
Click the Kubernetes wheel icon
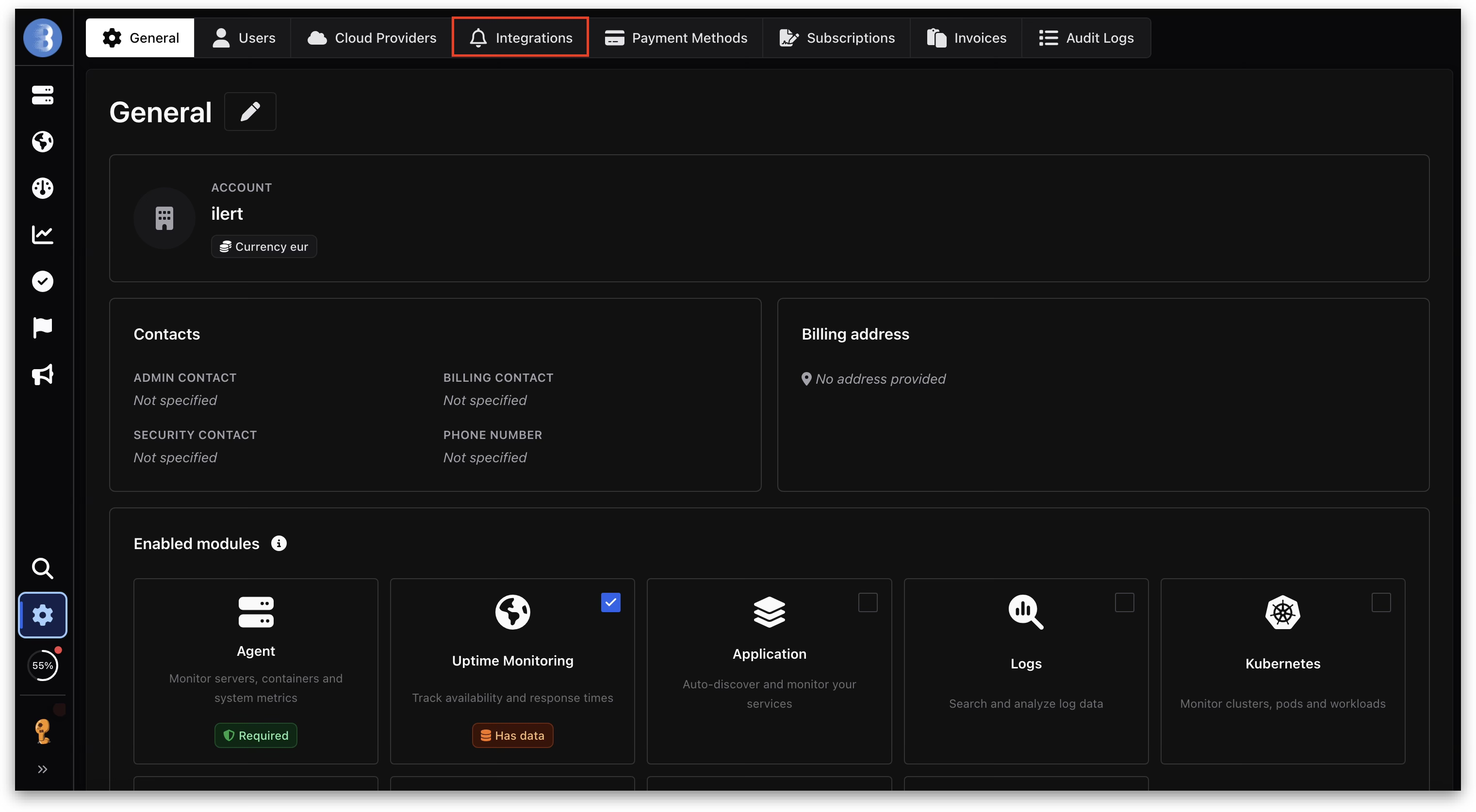1282,612
